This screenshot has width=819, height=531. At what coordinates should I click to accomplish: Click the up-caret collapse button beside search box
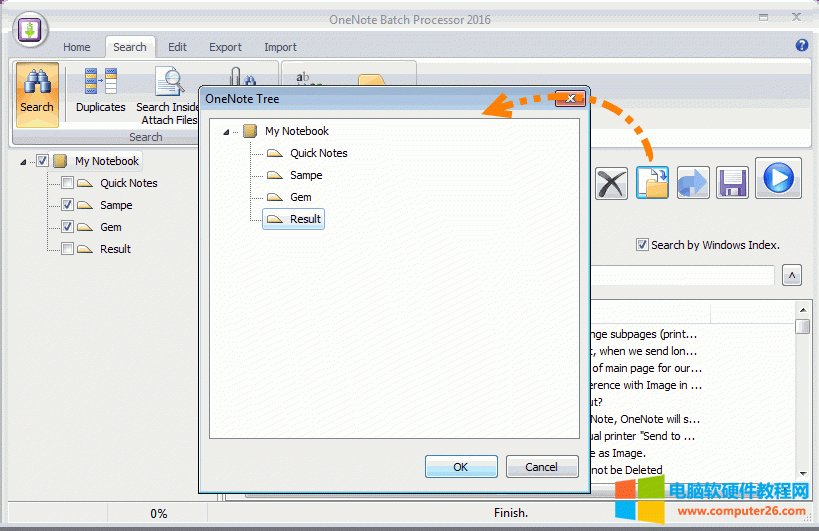point(791,275)
